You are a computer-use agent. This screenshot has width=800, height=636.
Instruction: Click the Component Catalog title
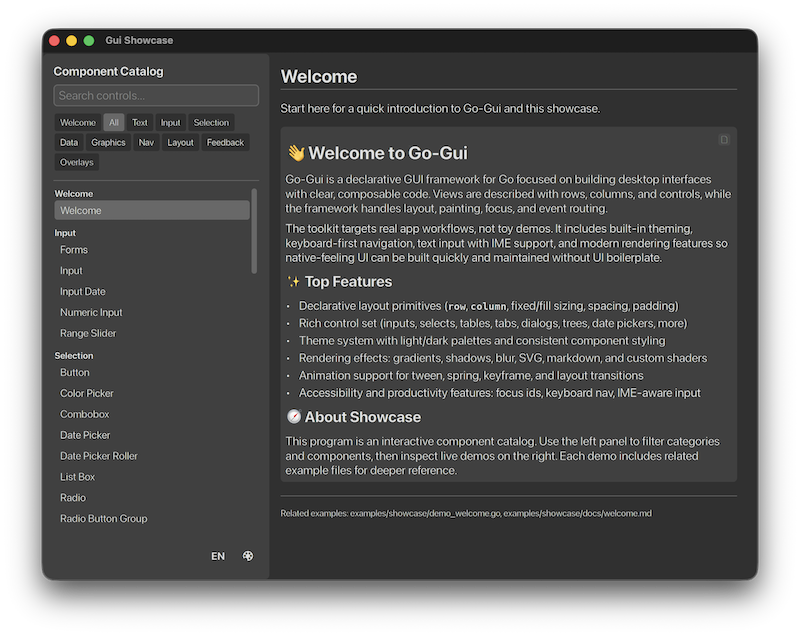click(109, 71)
